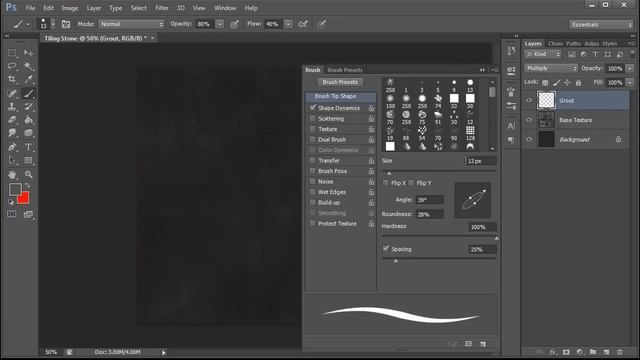
Task: Select the Eraser tool
Action: (12, 120)
